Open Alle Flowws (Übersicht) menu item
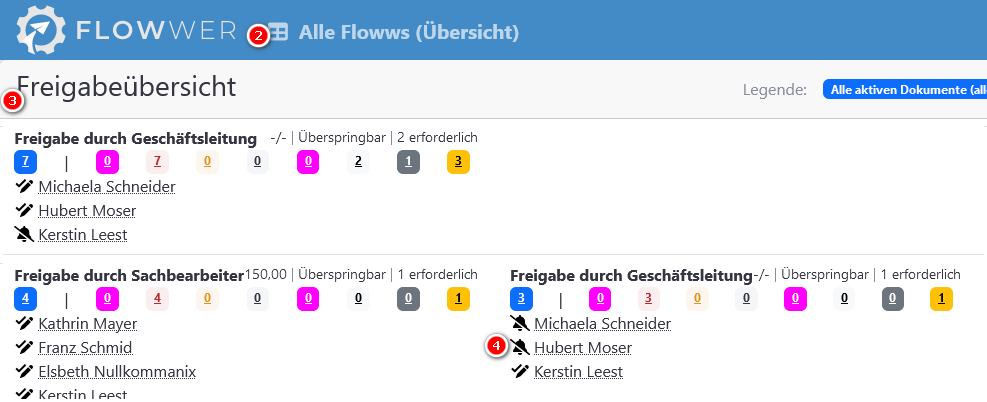The image size is (987, 402). (409, 32)
